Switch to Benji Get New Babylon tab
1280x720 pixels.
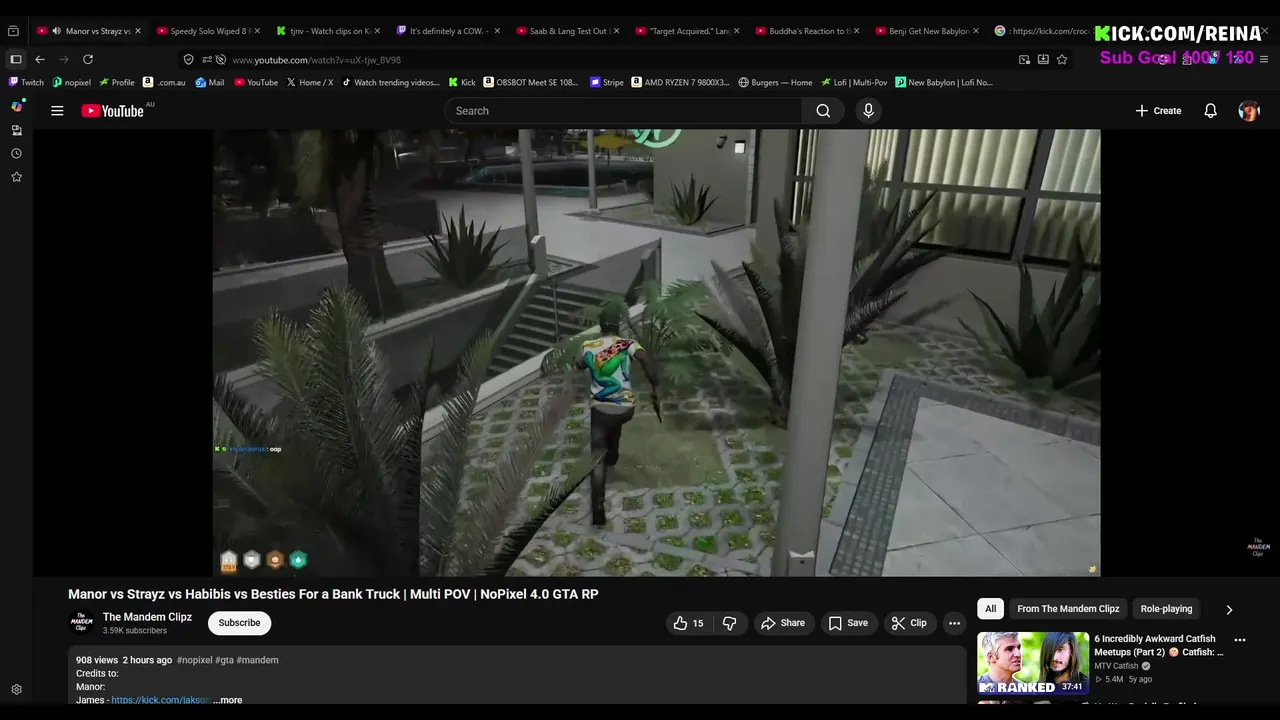coord(928,31)
